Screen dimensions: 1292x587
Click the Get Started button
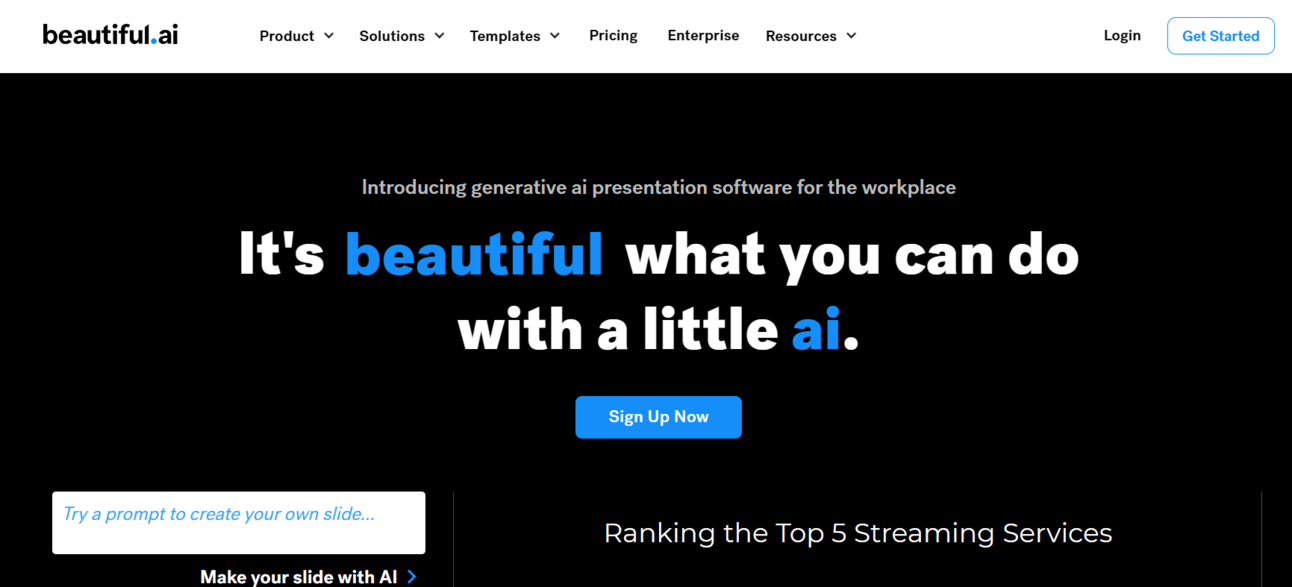(1220, 36)
